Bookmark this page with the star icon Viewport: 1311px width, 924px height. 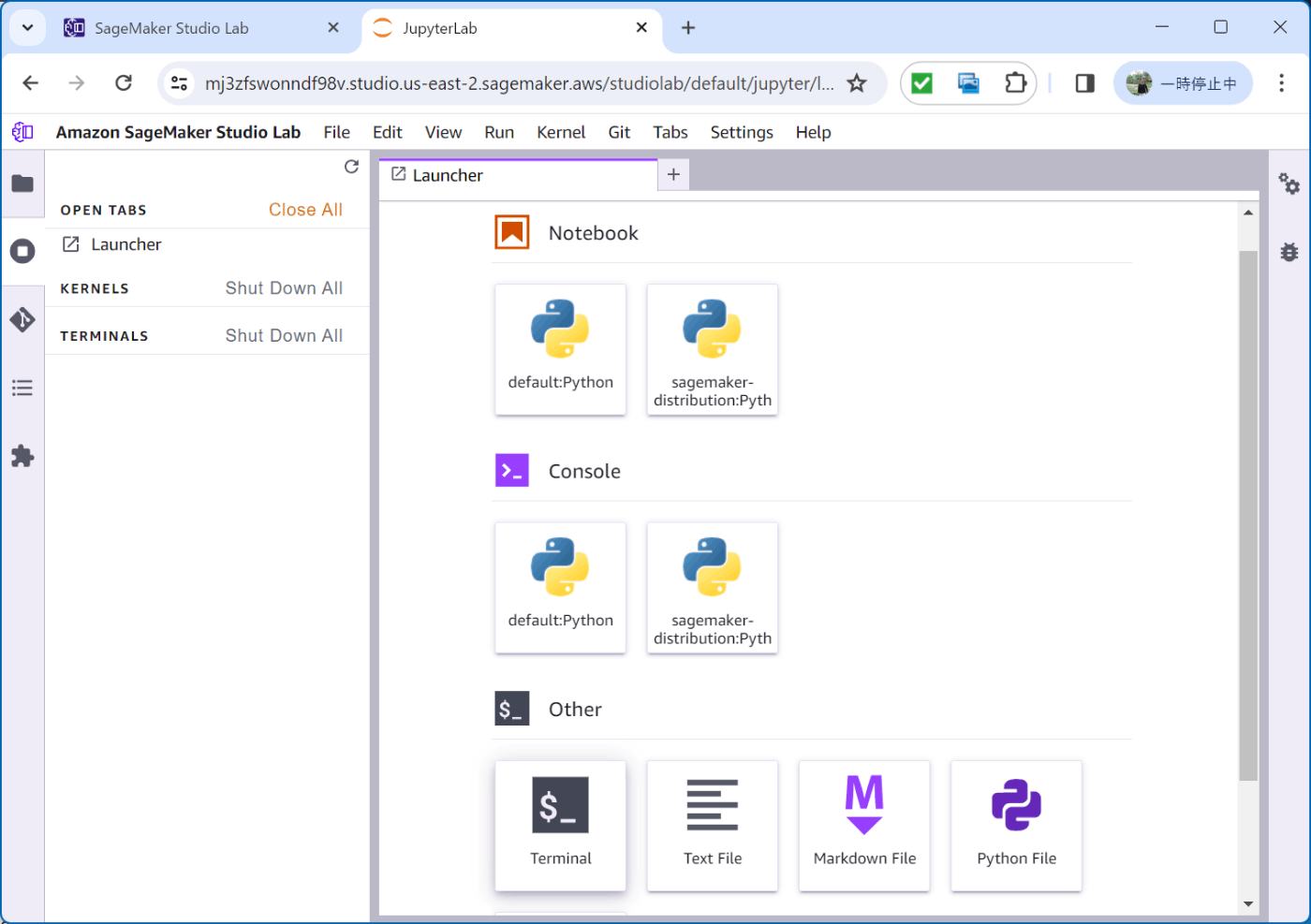pos(856,83)
